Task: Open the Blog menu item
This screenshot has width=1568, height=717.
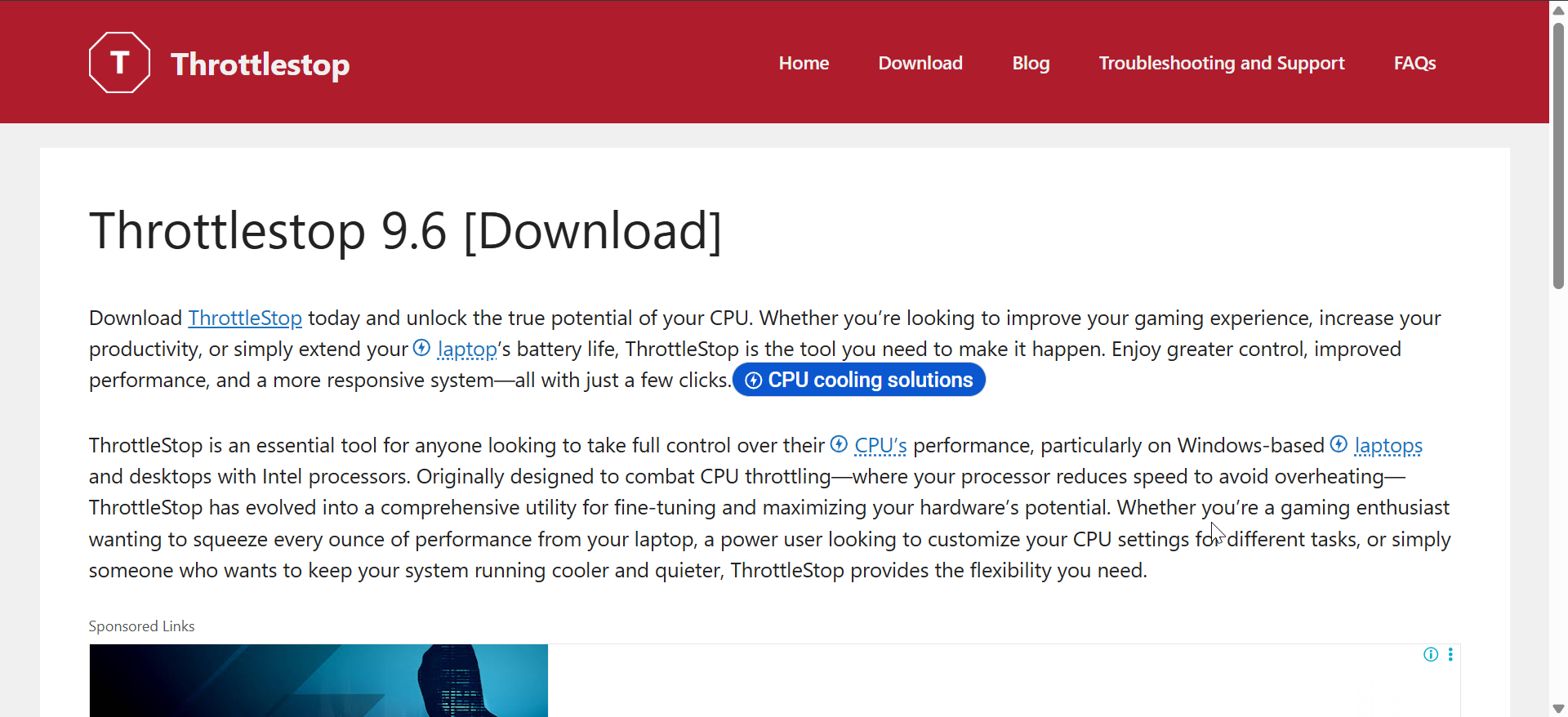Action: tap(1031, 63)
